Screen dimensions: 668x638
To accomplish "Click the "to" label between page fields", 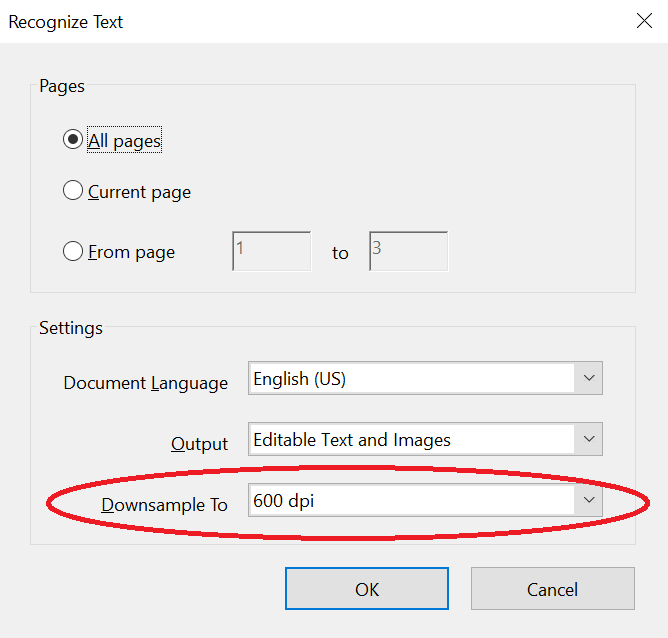I will (x=340, y=253).
